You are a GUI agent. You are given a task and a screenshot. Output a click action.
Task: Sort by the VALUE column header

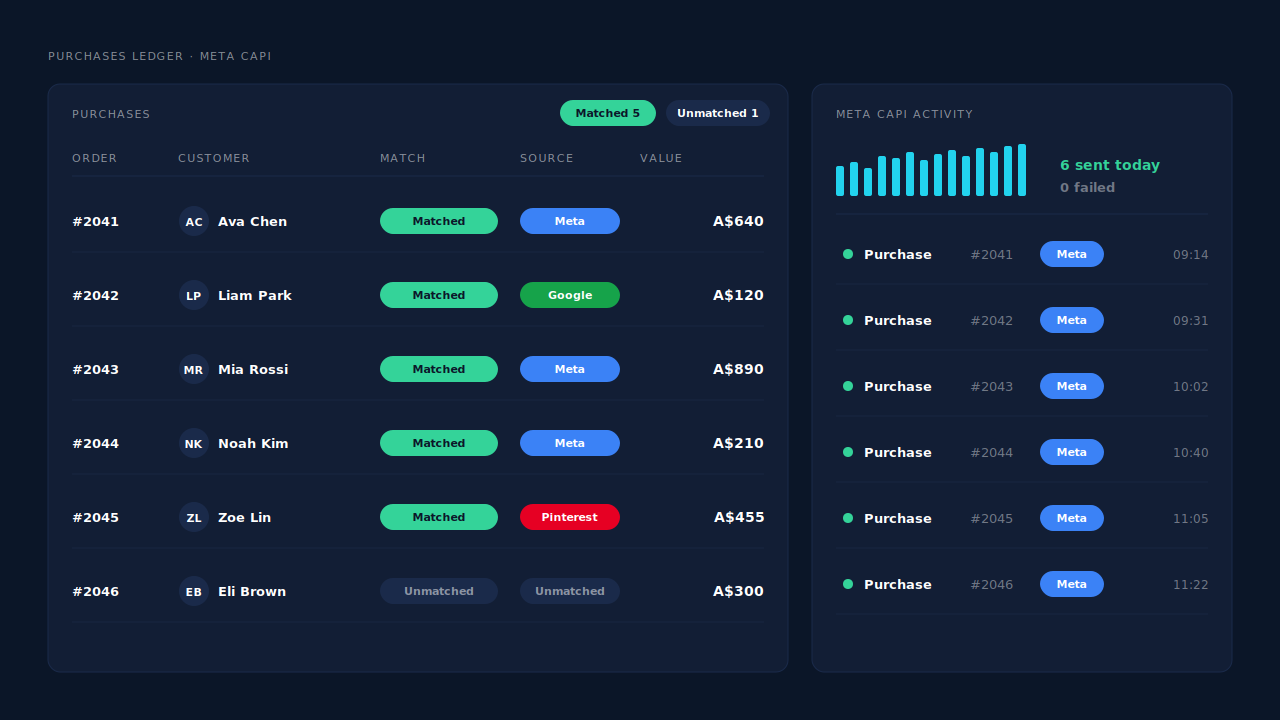pos(661,158)
